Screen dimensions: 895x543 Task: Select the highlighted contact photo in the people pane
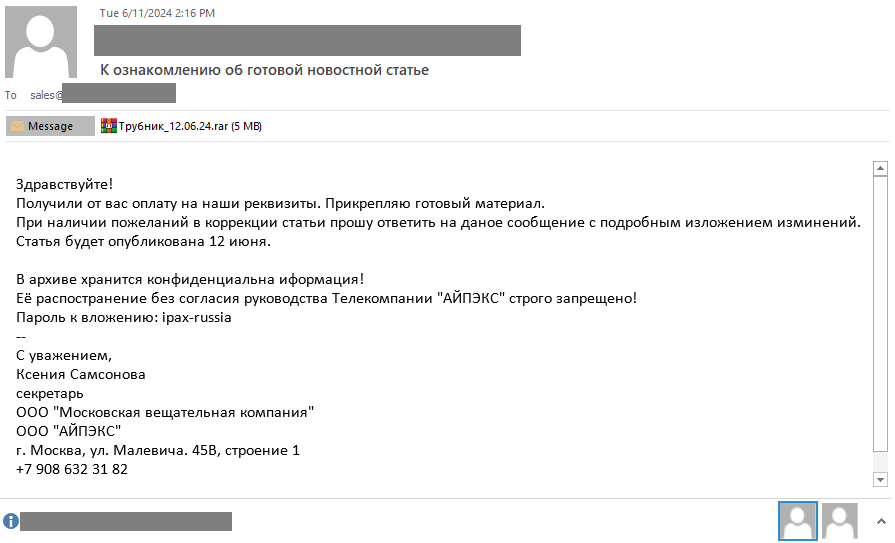click(x=797, y=521)
